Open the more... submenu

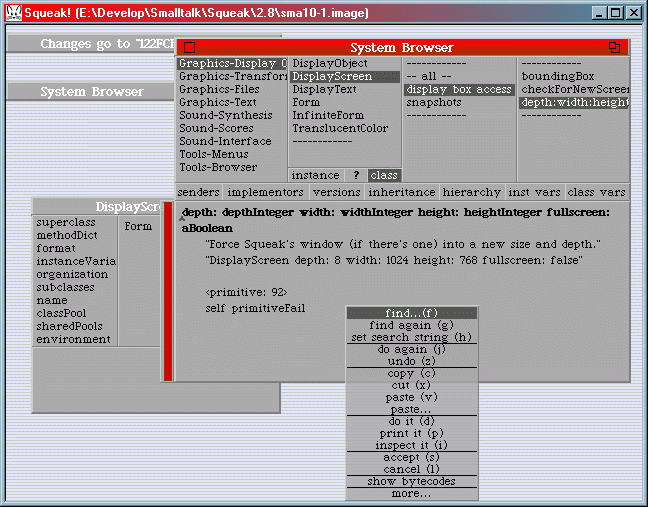tap(412, 493)
